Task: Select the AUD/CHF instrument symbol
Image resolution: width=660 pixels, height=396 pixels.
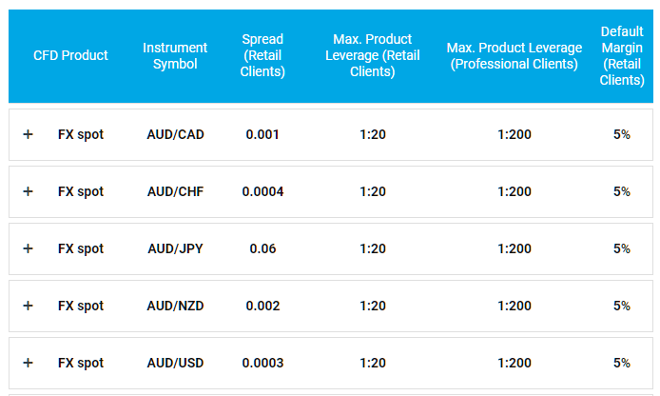Action: click(175, 191)
